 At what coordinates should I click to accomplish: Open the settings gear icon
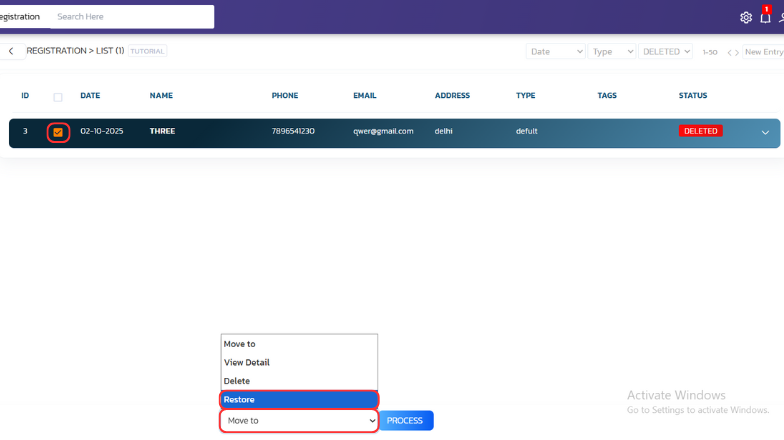click(x=745, y=17)
